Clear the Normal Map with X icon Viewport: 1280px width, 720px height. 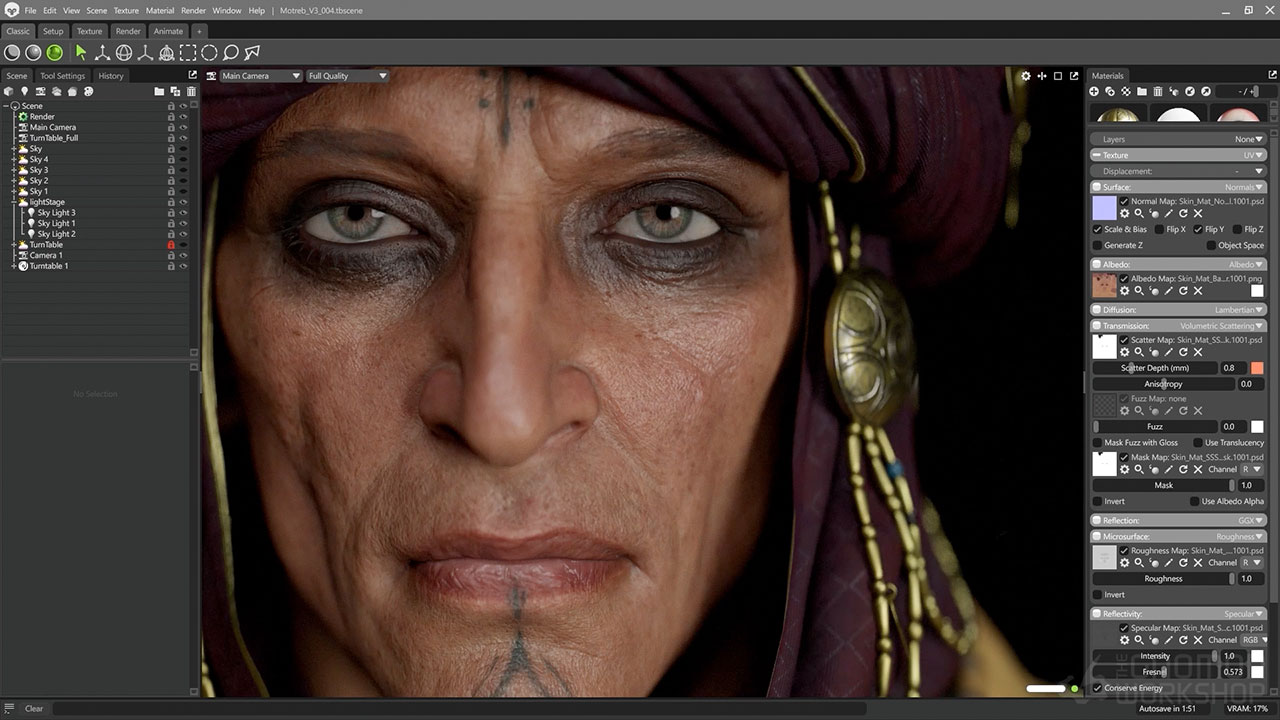click(x=1197, y=214)
